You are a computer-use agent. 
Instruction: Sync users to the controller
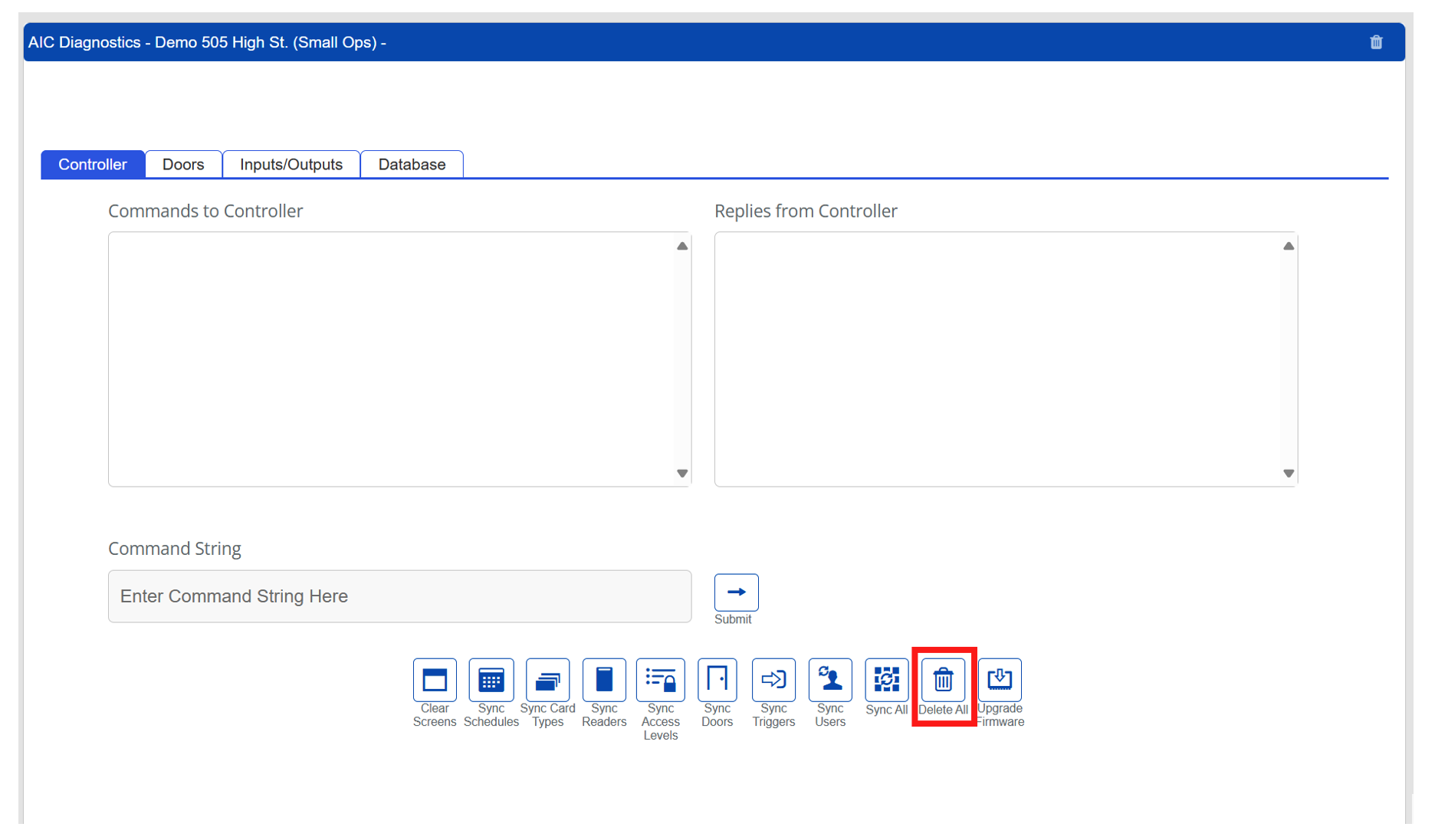tap(830, 680)
